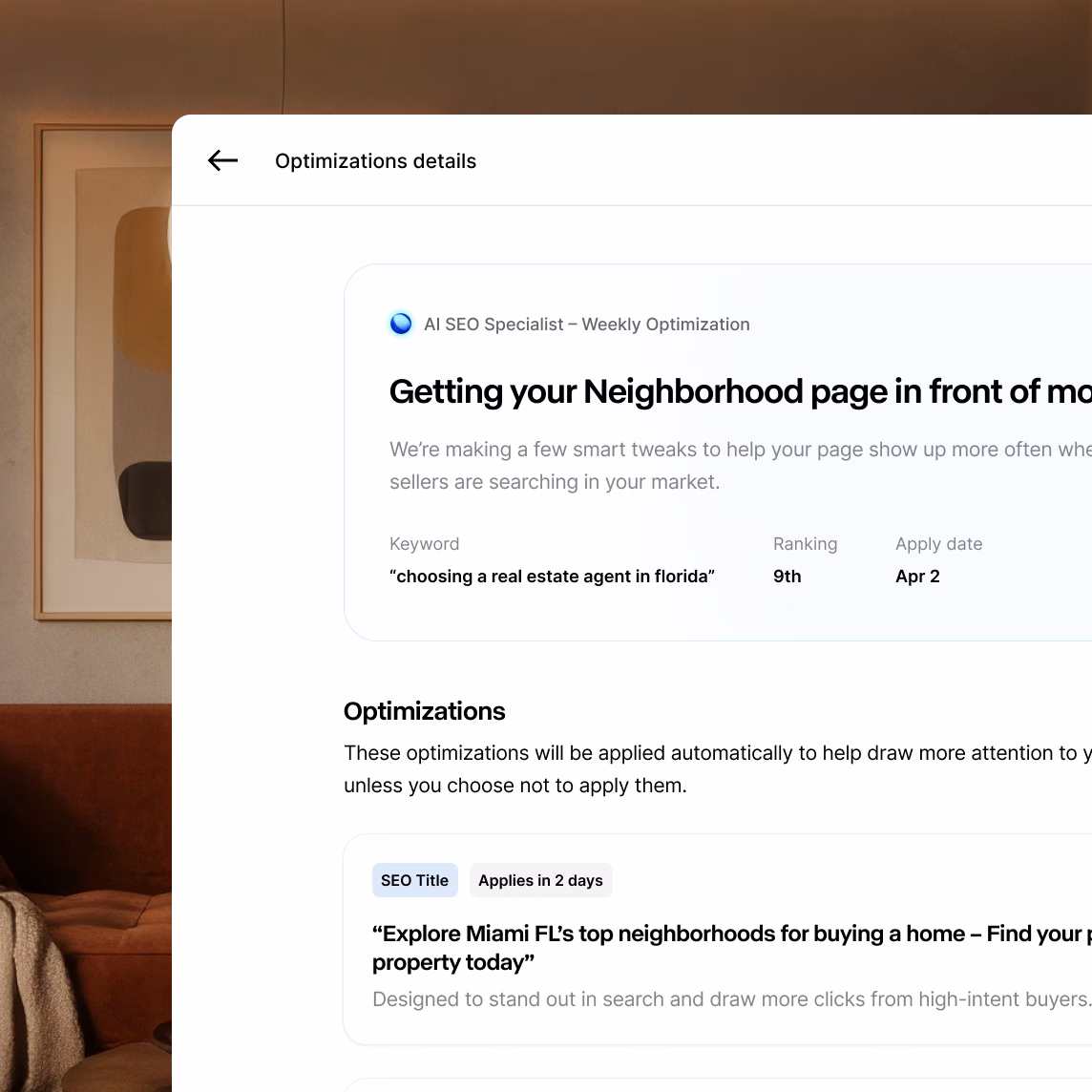Click the "SEO Title" tag
1092x1092 pixels.
[414, 880]
